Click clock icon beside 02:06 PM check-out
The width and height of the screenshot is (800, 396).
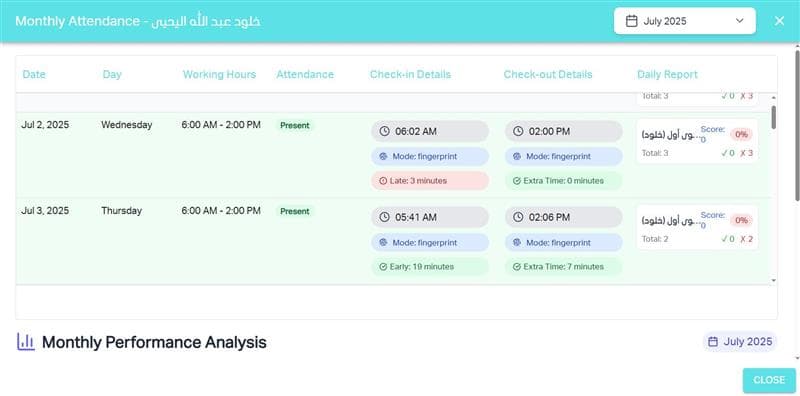pos(518,217)
